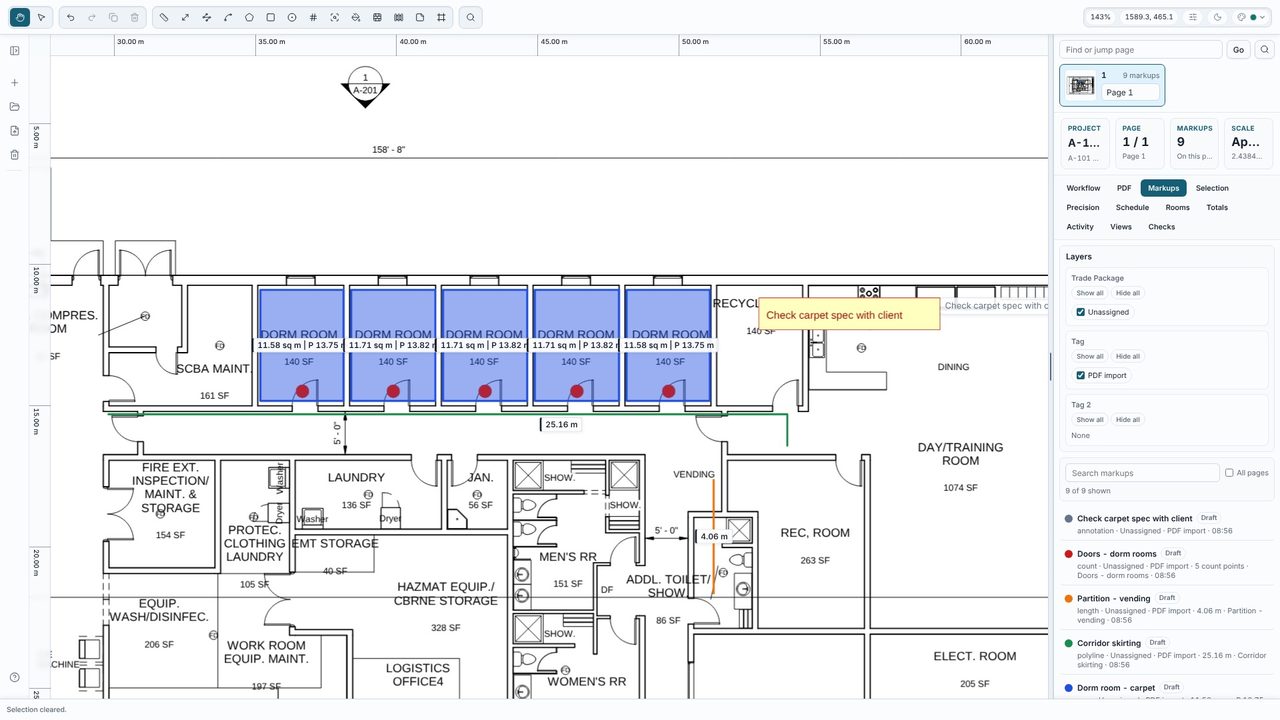Choose the circle-with-dot count tool
This screenshot has width=1280, height=720.
tap(292, 17)
